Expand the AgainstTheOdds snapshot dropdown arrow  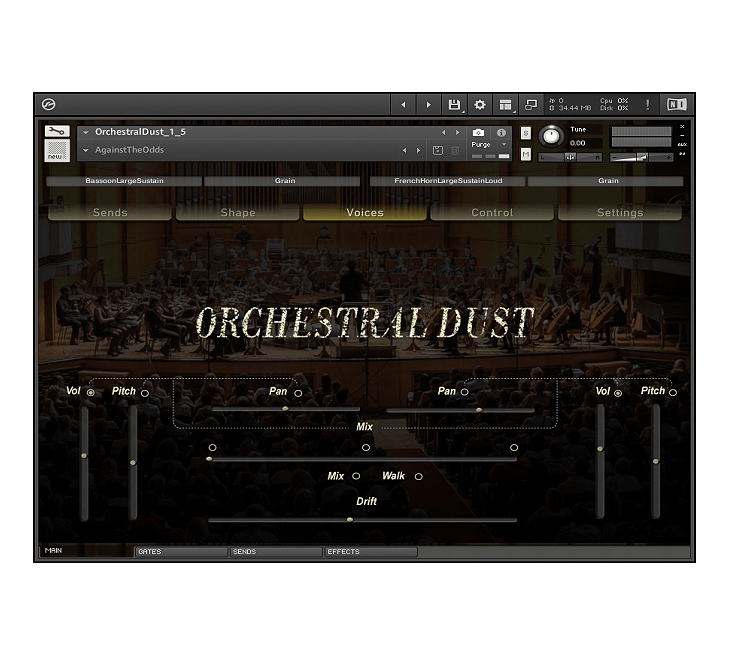(x=86, y=150)
